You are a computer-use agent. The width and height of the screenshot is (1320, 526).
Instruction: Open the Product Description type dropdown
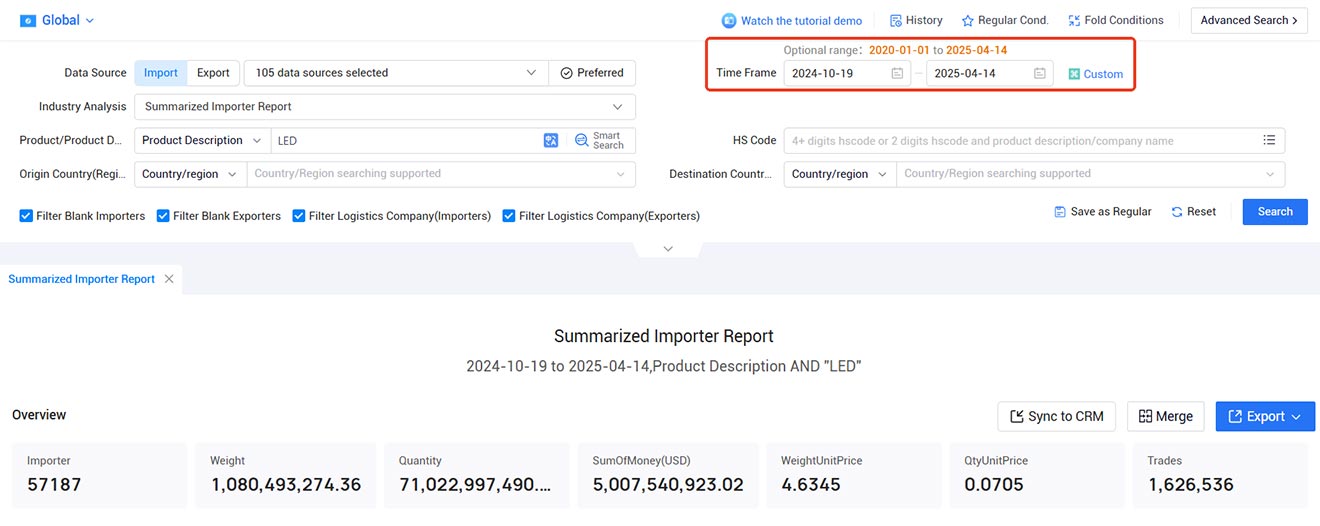pos(203,141)
